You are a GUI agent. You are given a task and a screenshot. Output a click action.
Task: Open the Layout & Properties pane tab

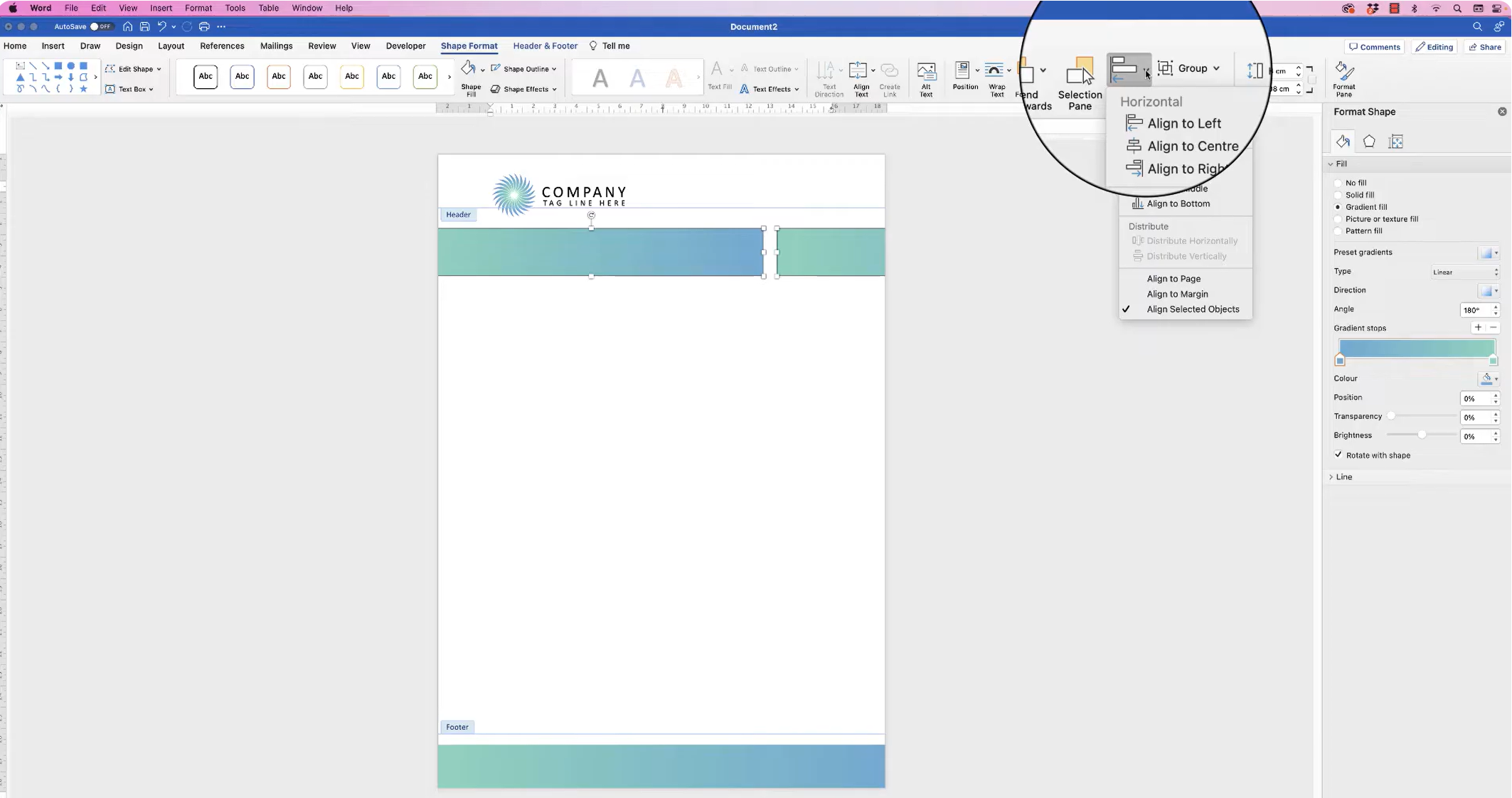[1396, 142]
